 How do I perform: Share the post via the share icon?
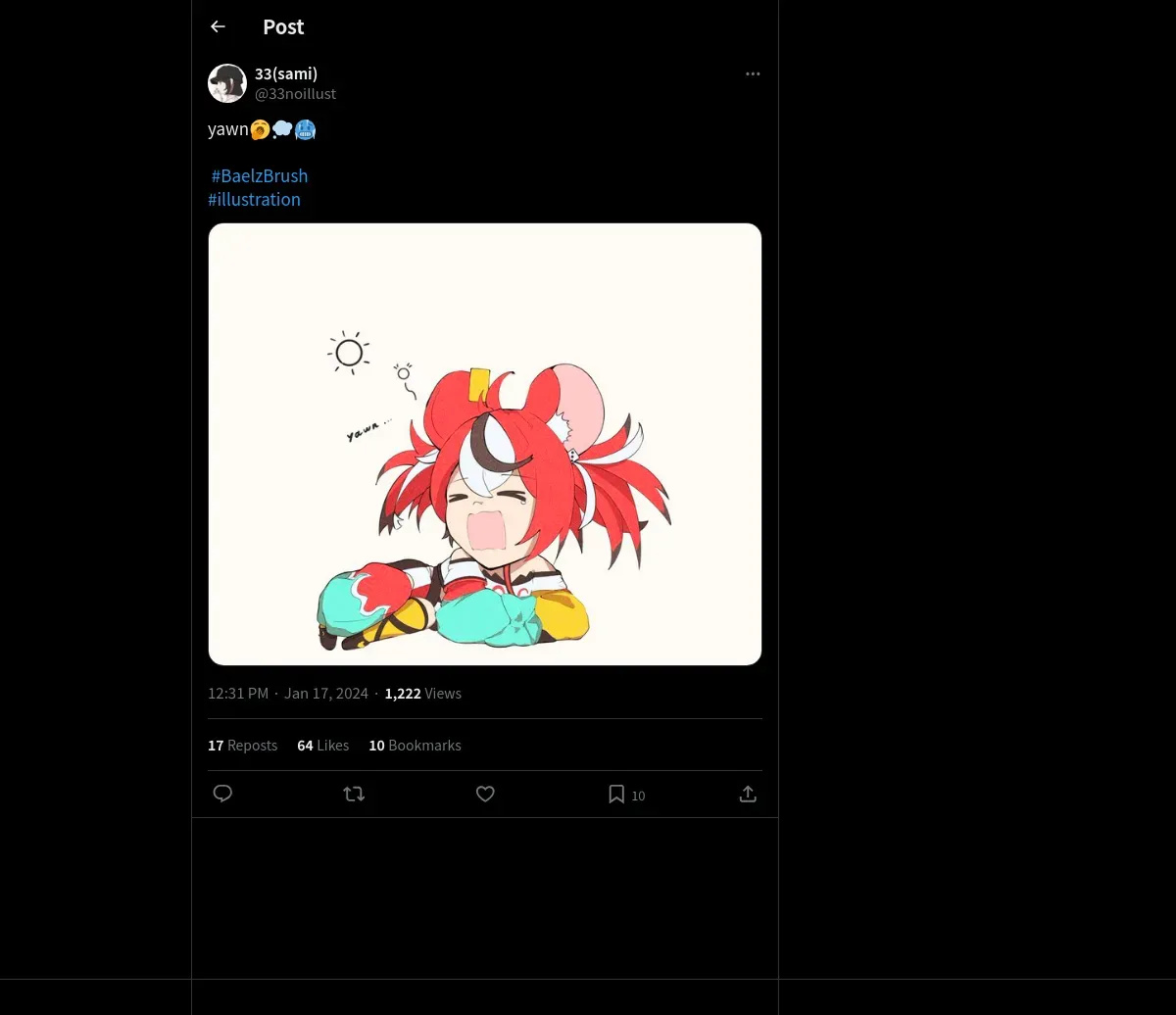tap(748, 794)
